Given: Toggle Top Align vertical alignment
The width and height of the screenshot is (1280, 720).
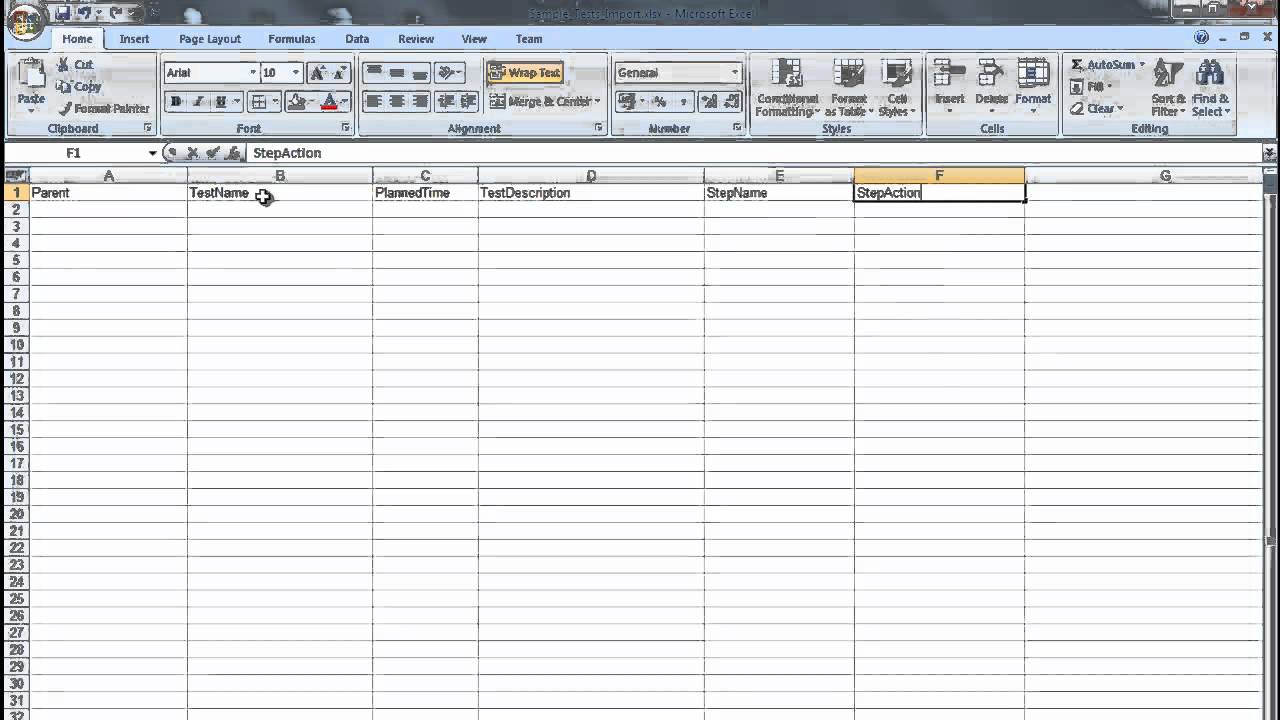Looking at the screenshot, I should pyautogui.click(x=374, y=73).
